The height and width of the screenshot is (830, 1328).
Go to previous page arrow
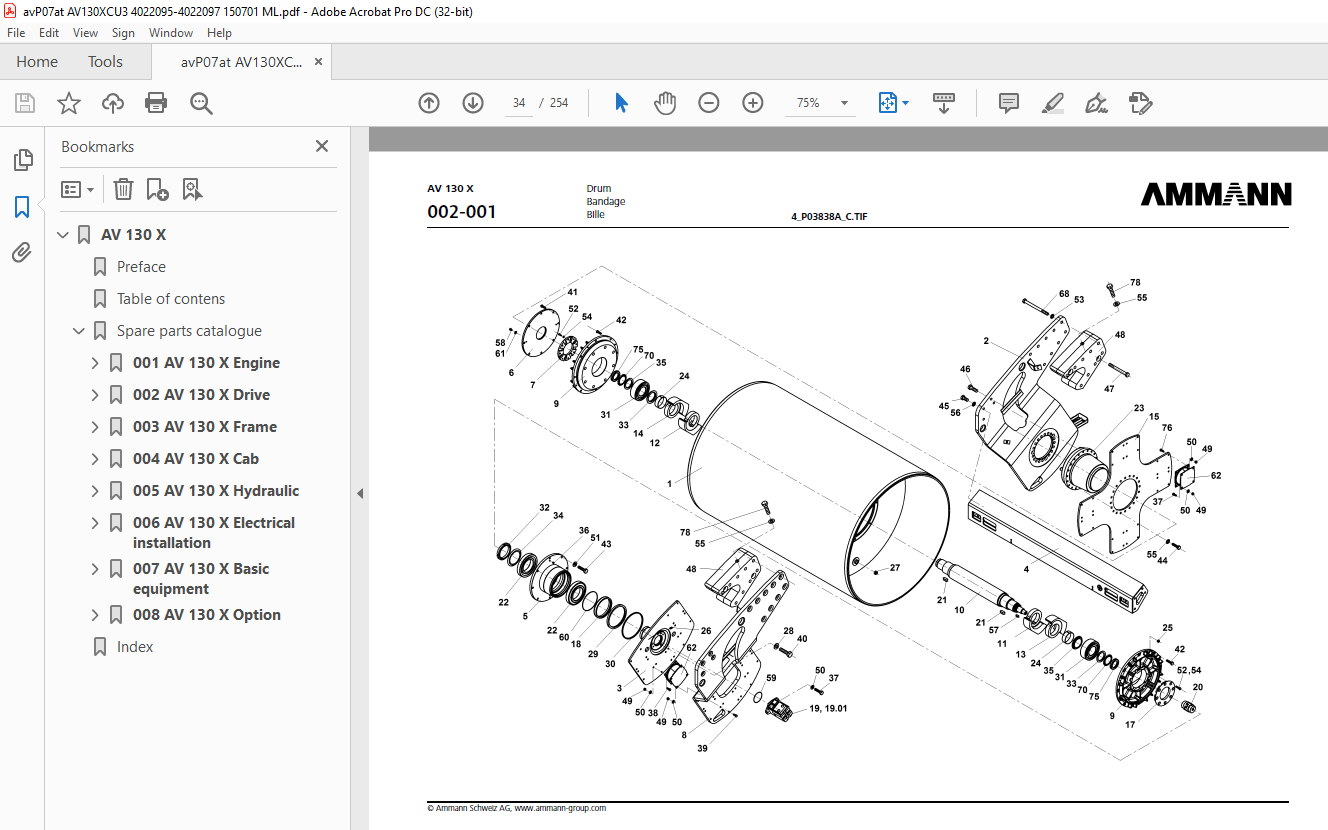429,103
